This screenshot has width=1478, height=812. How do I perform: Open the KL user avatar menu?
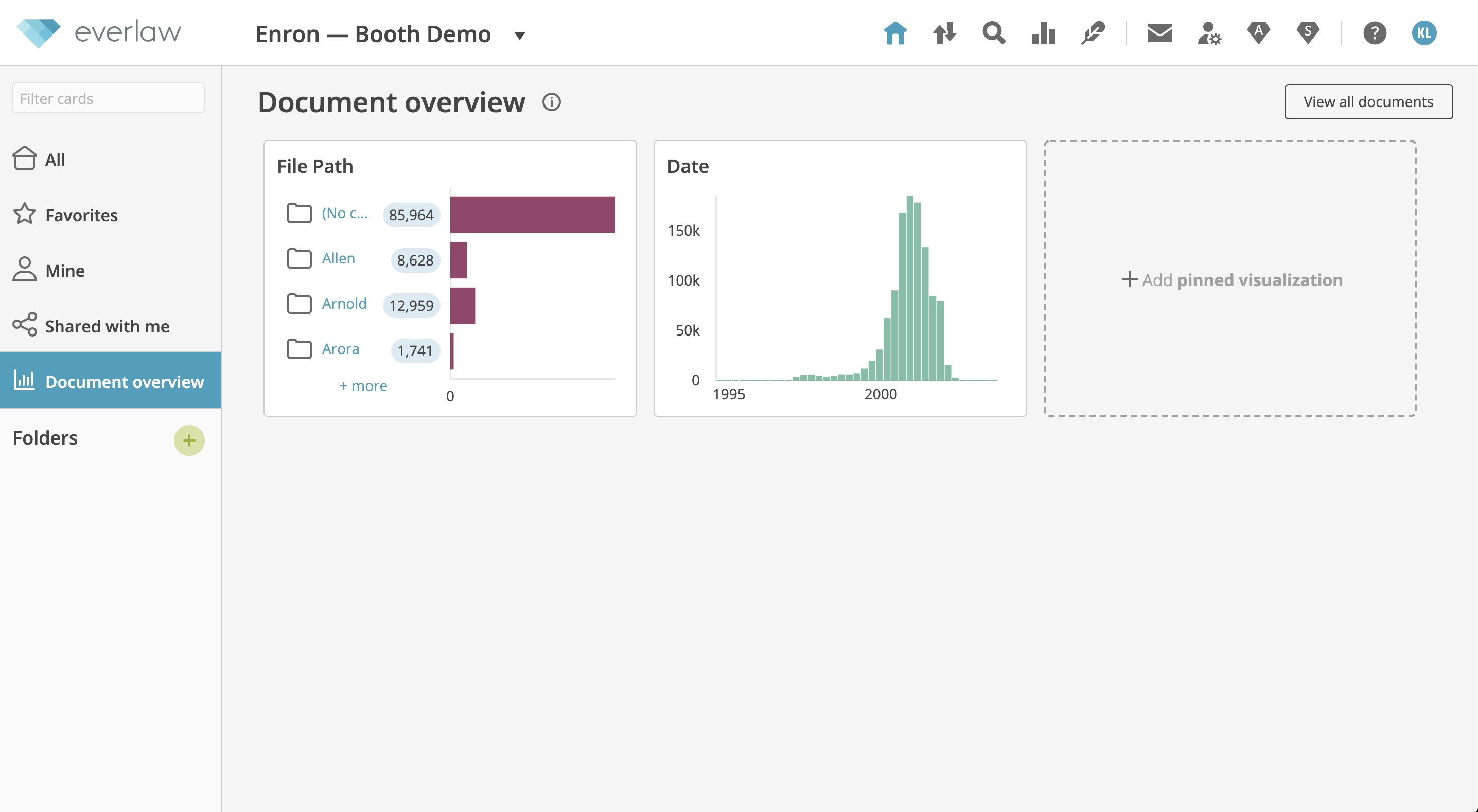(1424, 33)
